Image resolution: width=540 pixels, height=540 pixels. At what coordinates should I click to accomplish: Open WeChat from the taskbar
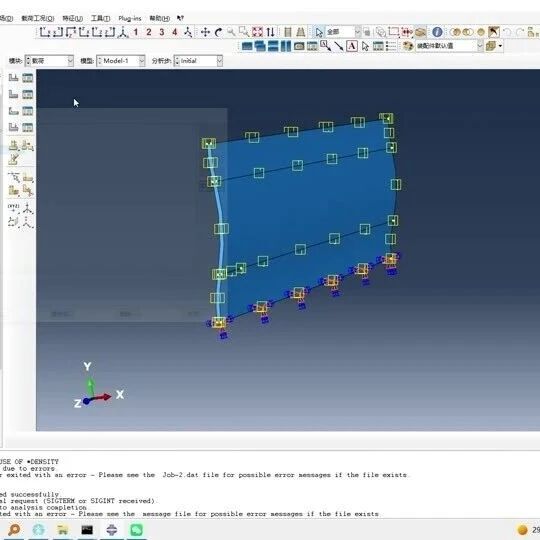click(137, 529)
